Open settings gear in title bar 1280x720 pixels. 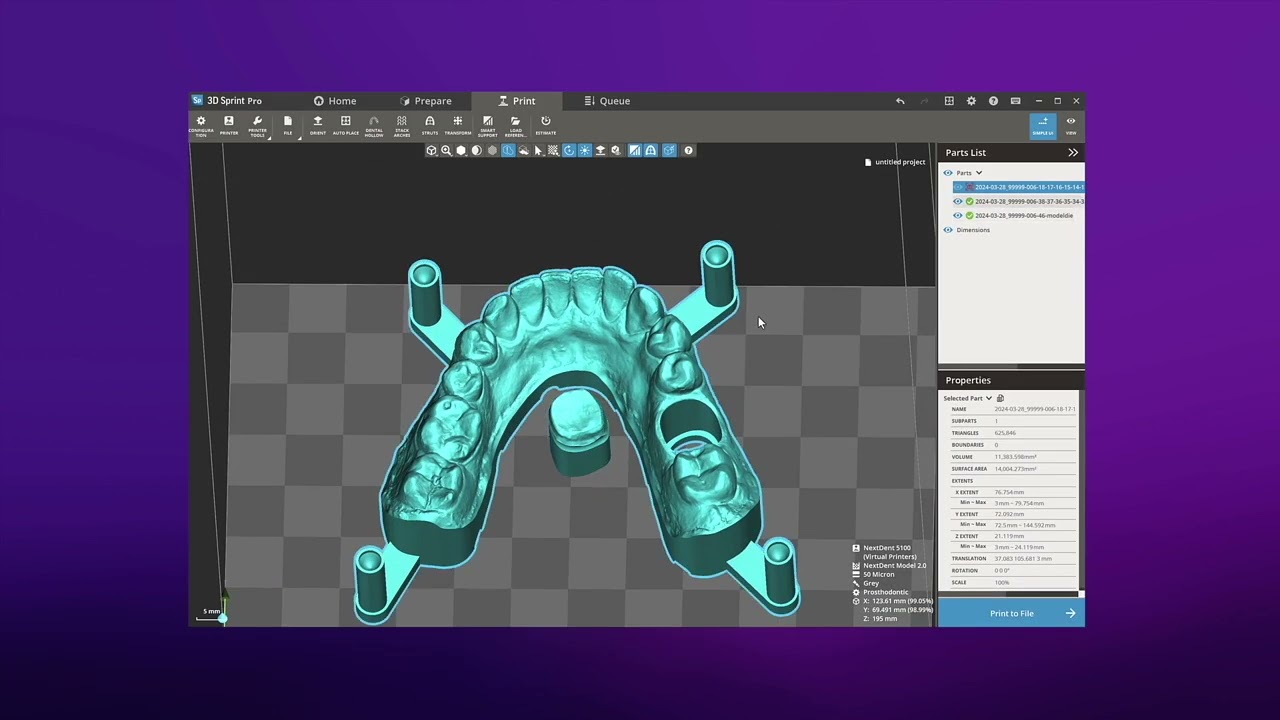971,101
